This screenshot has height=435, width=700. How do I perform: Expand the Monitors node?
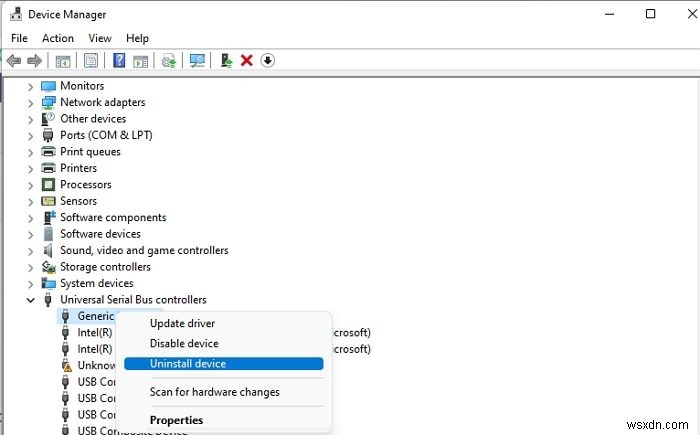[x=30, y=87]
